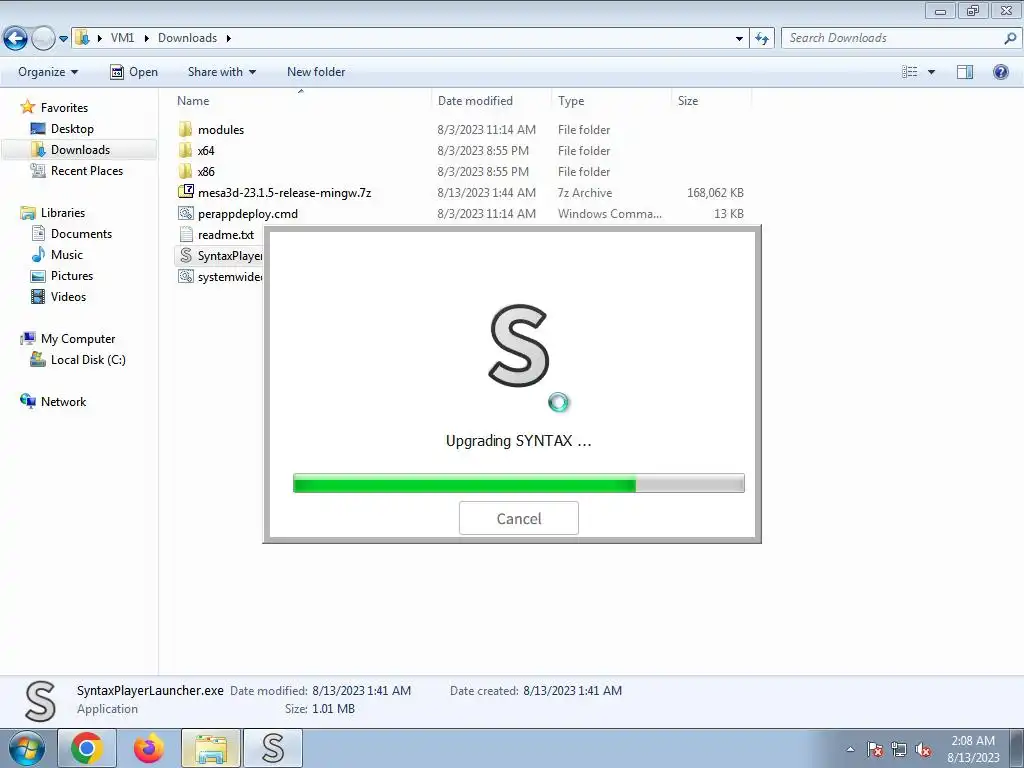The image size is (1024, 768).
Task: Click the Help question mark icon
Action: tap(1000, 72)
